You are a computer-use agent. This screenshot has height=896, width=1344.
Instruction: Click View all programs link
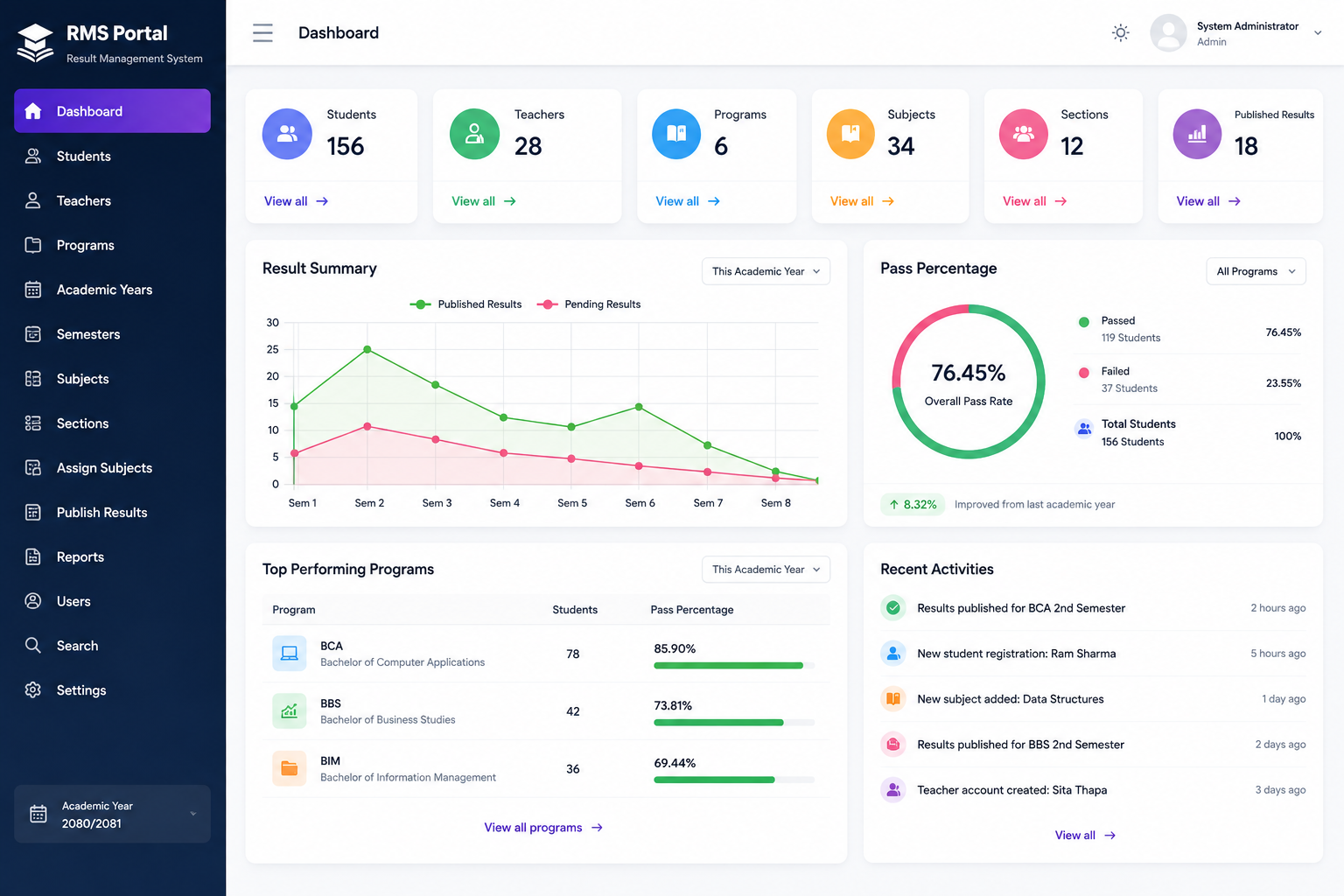543,828
